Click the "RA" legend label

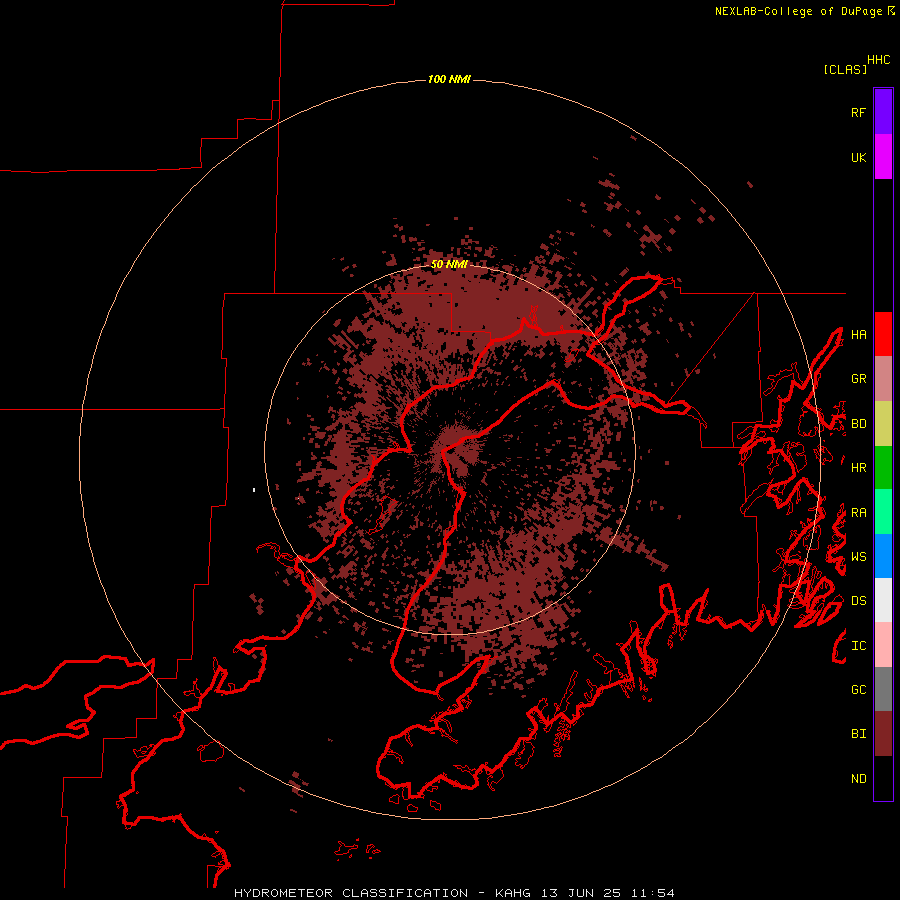[858, 513]
